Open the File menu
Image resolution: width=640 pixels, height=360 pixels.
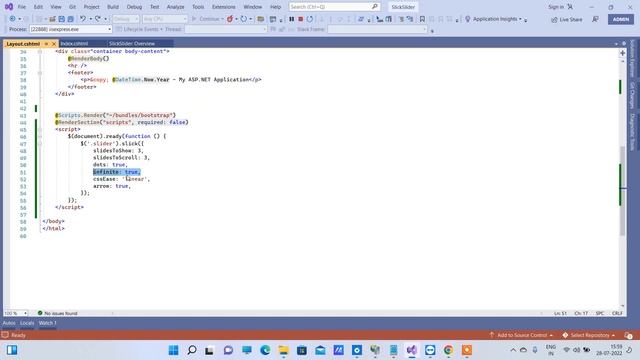(x=22, y=7)
